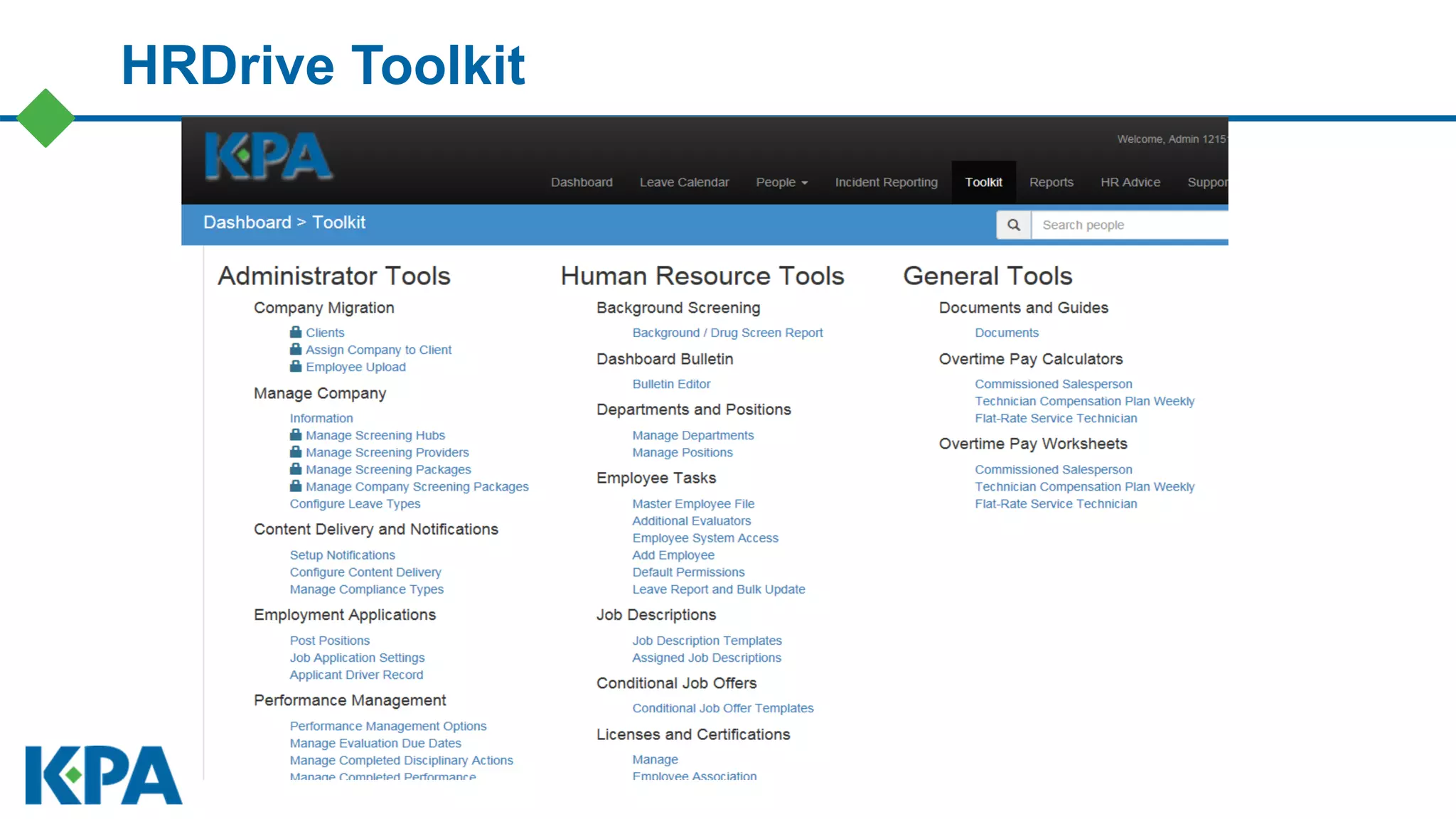The height and width of the screenshot is (819, 1456).
Task: Open Post Positions link
Action: (x=330, y=640)
